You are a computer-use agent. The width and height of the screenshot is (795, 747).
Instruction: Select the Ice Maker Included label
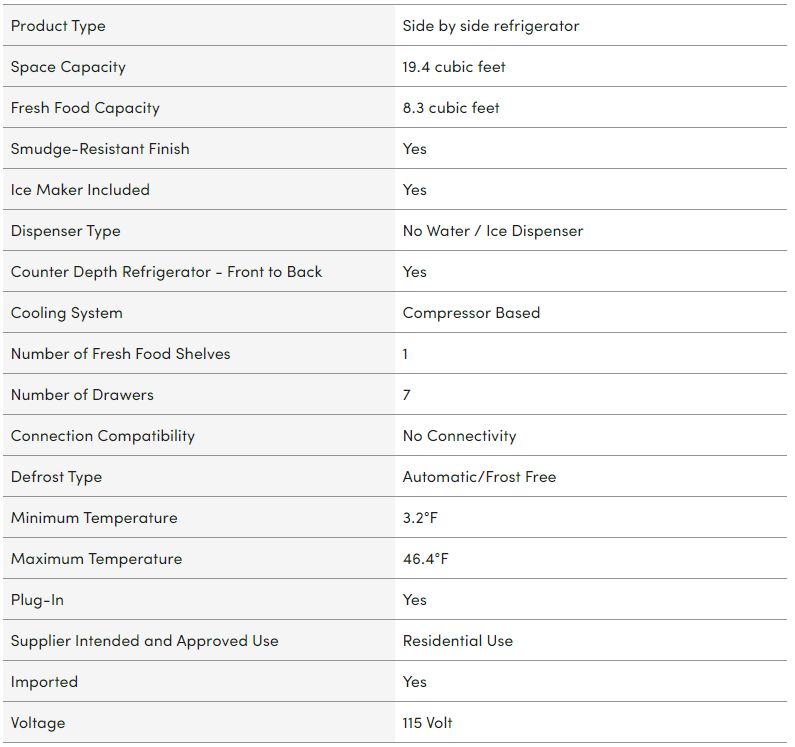[80, 190]
